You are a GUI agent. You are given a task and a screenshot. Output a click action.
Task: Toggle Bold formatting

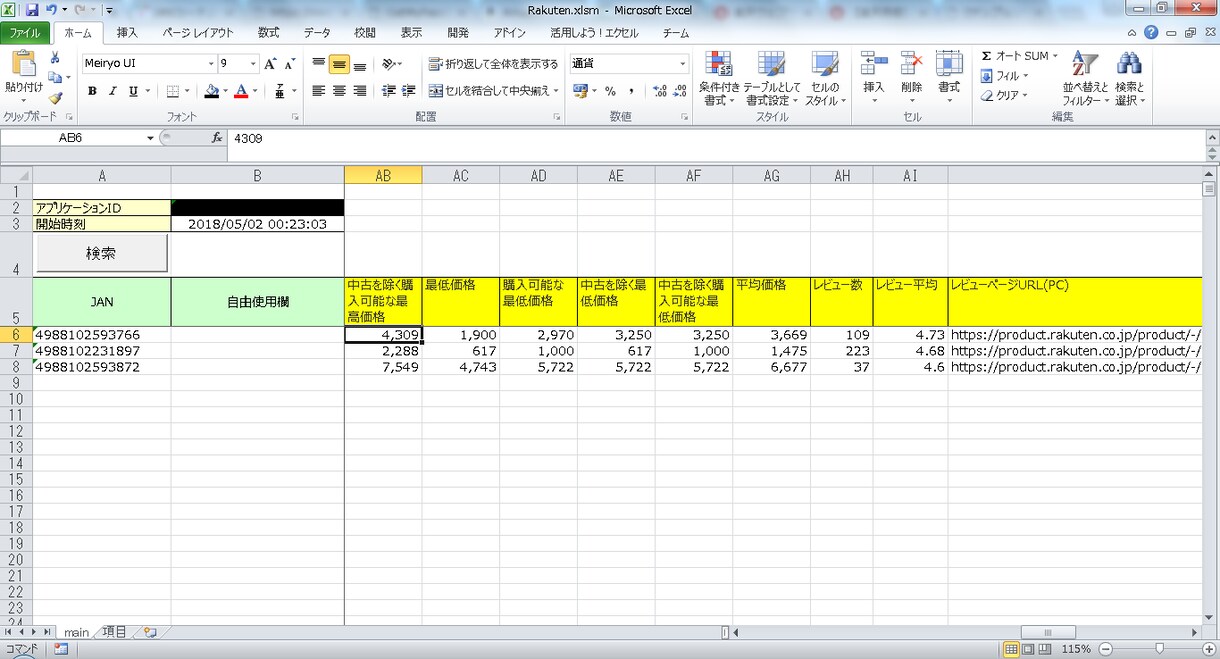tap(92, 91)
